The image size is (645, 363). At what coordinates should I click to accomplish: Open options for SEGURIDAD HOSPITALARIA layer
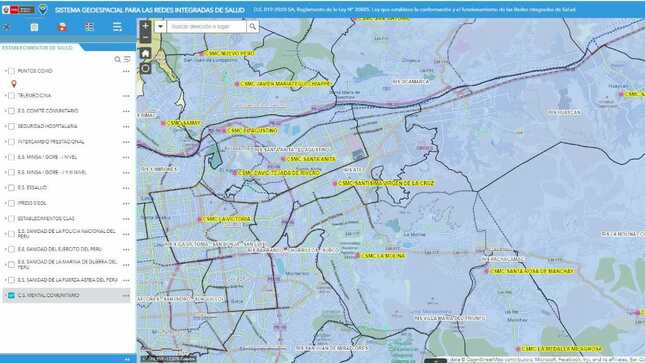coord(126,127)
